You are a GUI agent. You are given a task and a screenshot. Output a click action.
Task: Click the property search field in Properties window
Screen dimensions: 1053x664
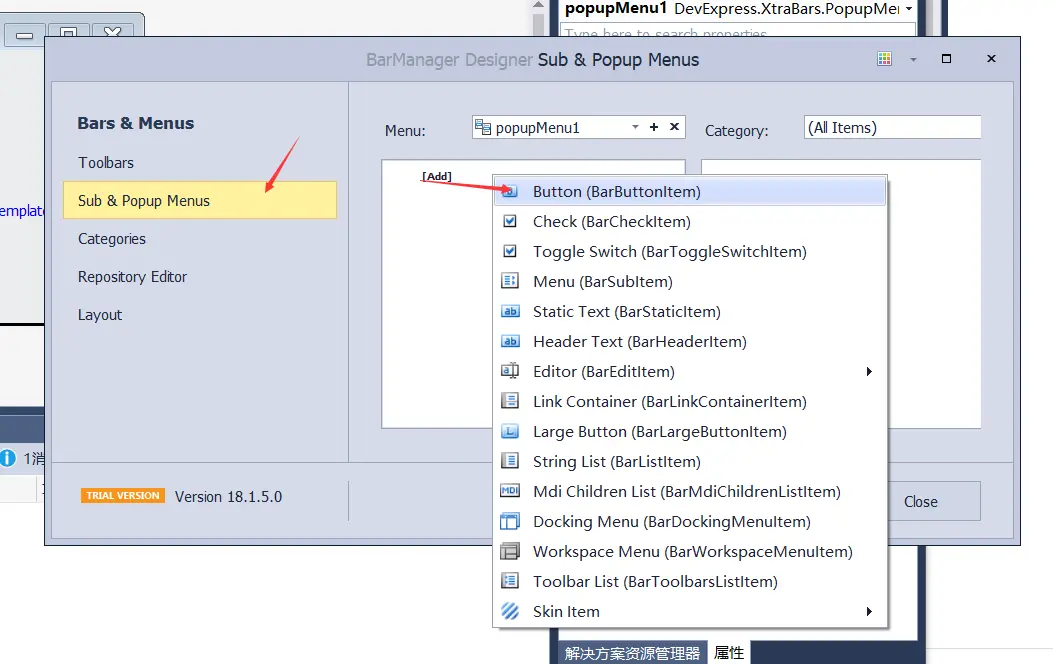(x=737, y=31)
